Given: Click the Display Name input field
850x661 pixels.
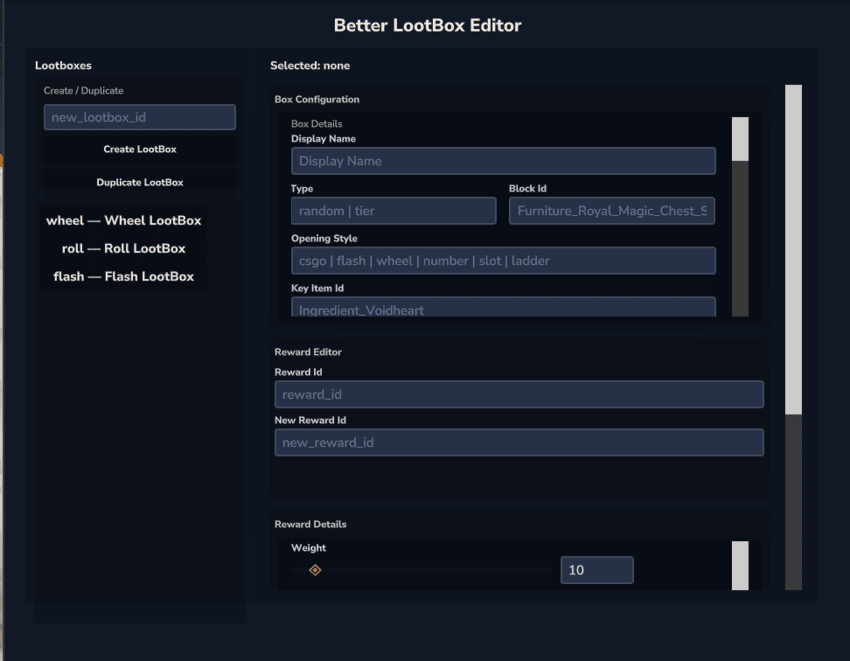Looking at the screenshot, I should pos(503,161).
